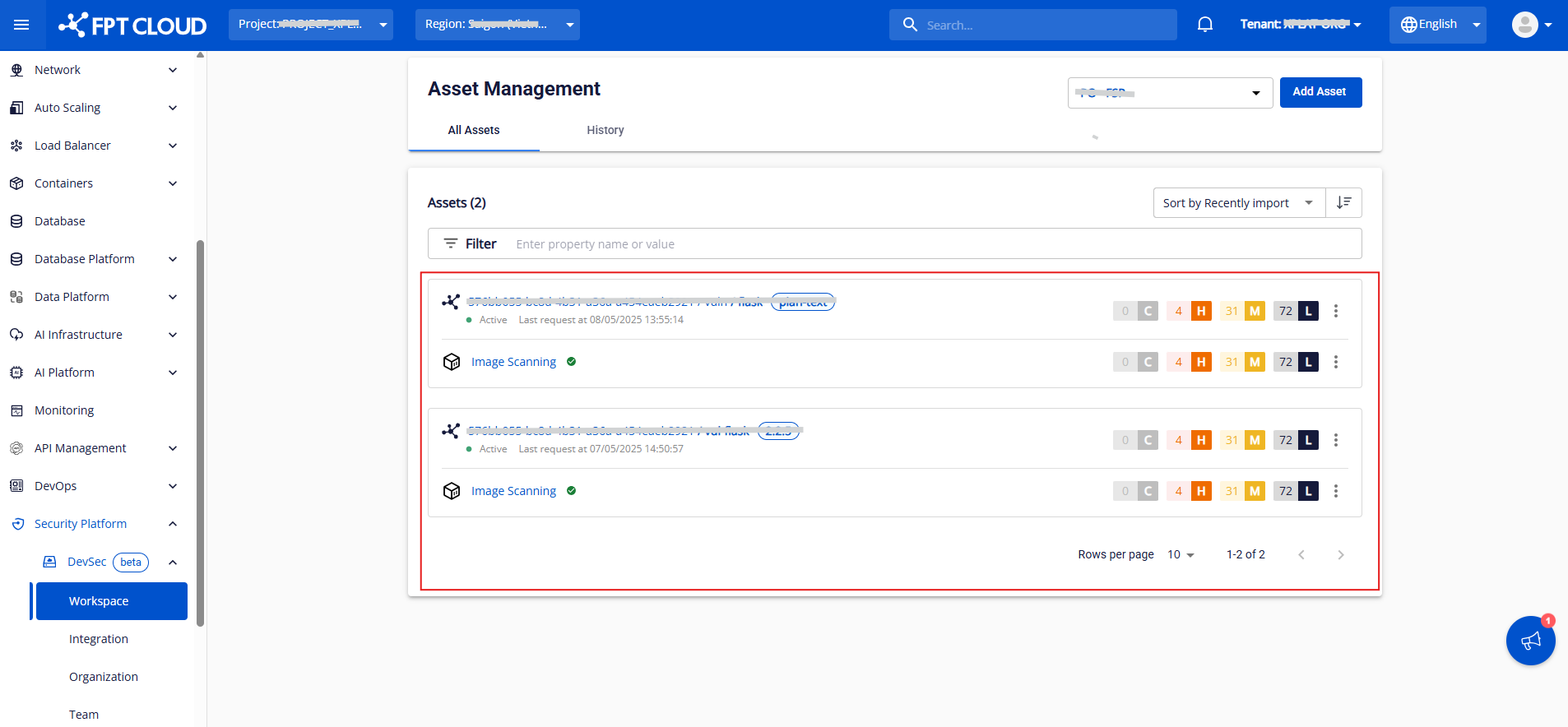Click the Add Asset button

pos(1320,92)
